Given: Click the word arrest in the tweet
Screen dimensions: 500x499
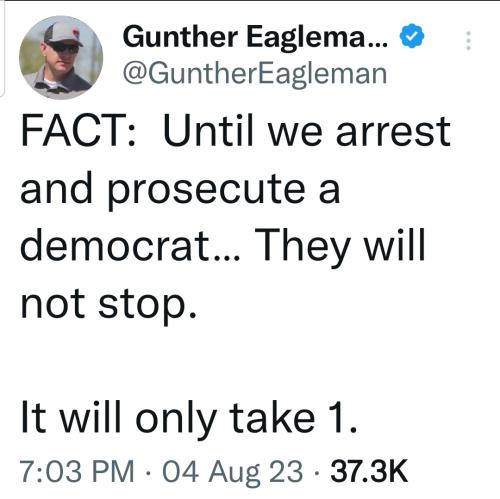Looking at the screenshot, I should pos(393,131).
